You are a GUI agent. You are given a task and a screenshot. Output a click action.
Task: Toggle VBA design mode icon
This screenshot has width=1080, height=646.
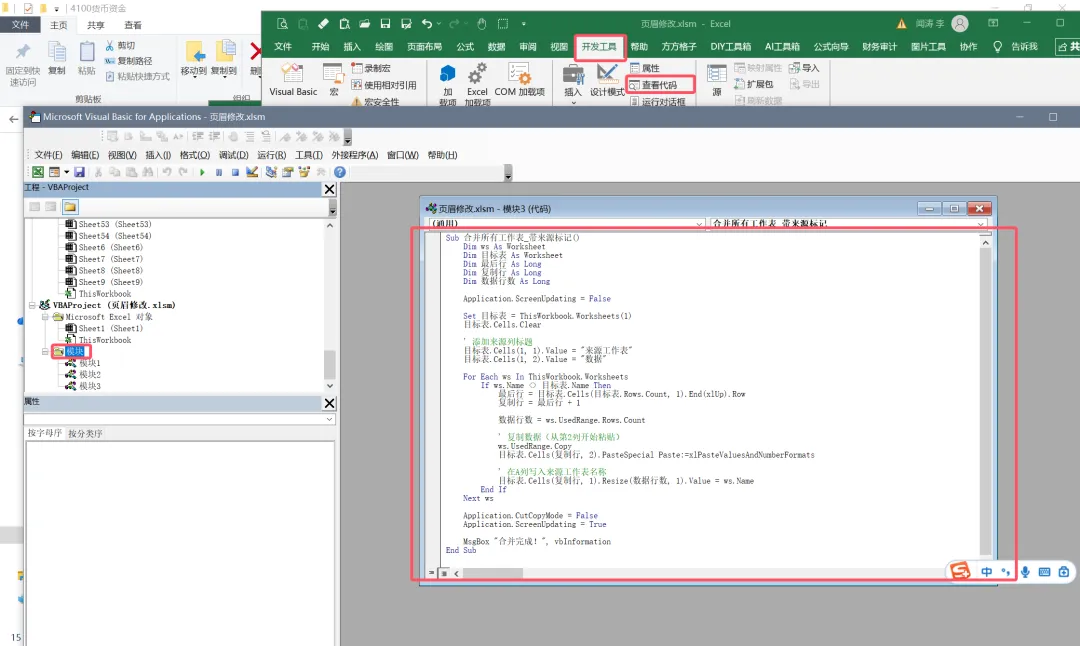coord(252,172)
